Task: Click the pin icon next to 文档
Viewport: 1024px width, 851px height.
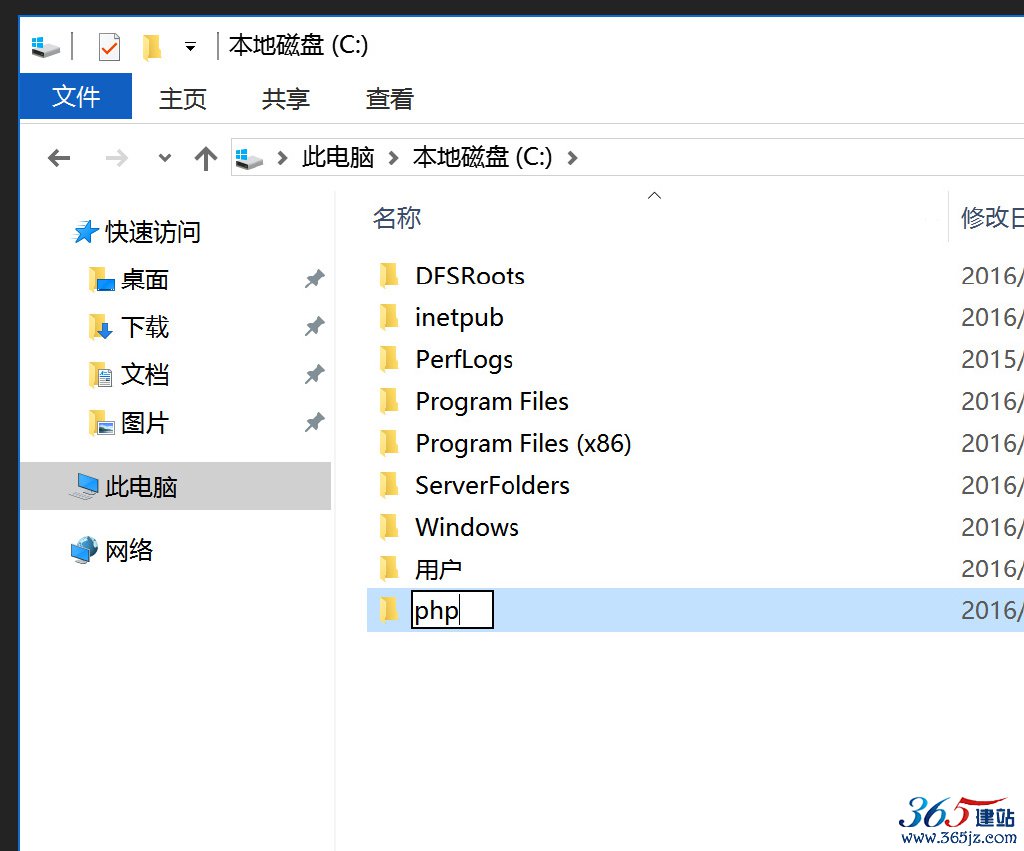Action: (314, 374)
